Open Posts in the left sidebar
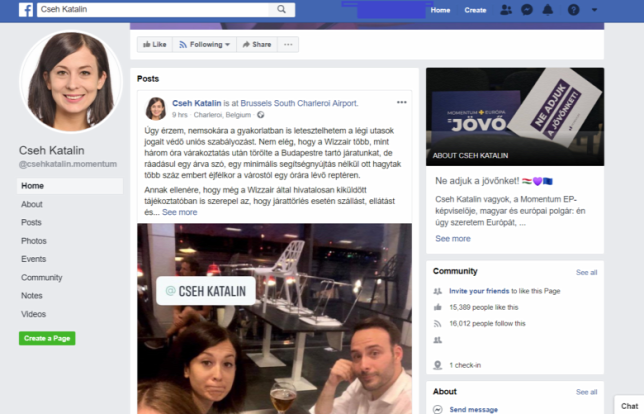644x414 pixels. [31, 222]
